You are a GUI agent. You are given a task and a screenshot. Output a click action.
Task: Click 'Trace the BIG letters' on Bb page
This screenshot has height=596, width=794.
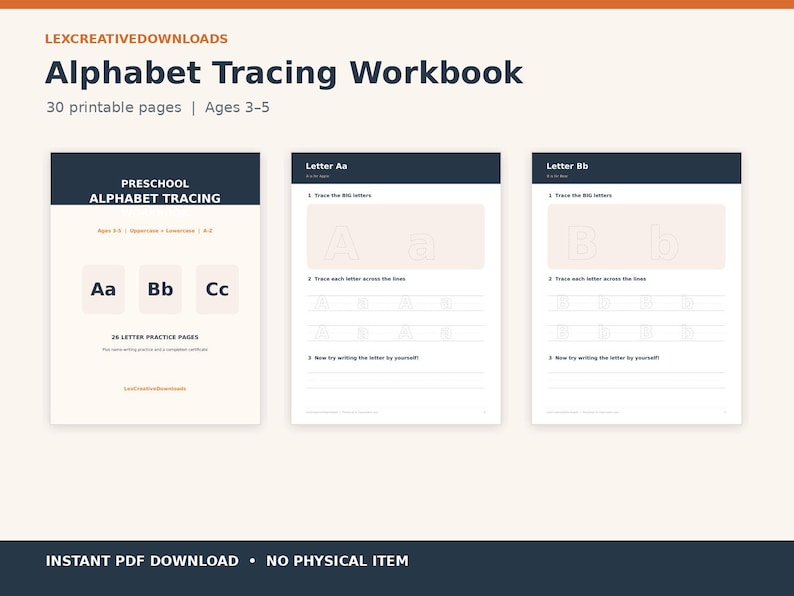coord(583,195)
